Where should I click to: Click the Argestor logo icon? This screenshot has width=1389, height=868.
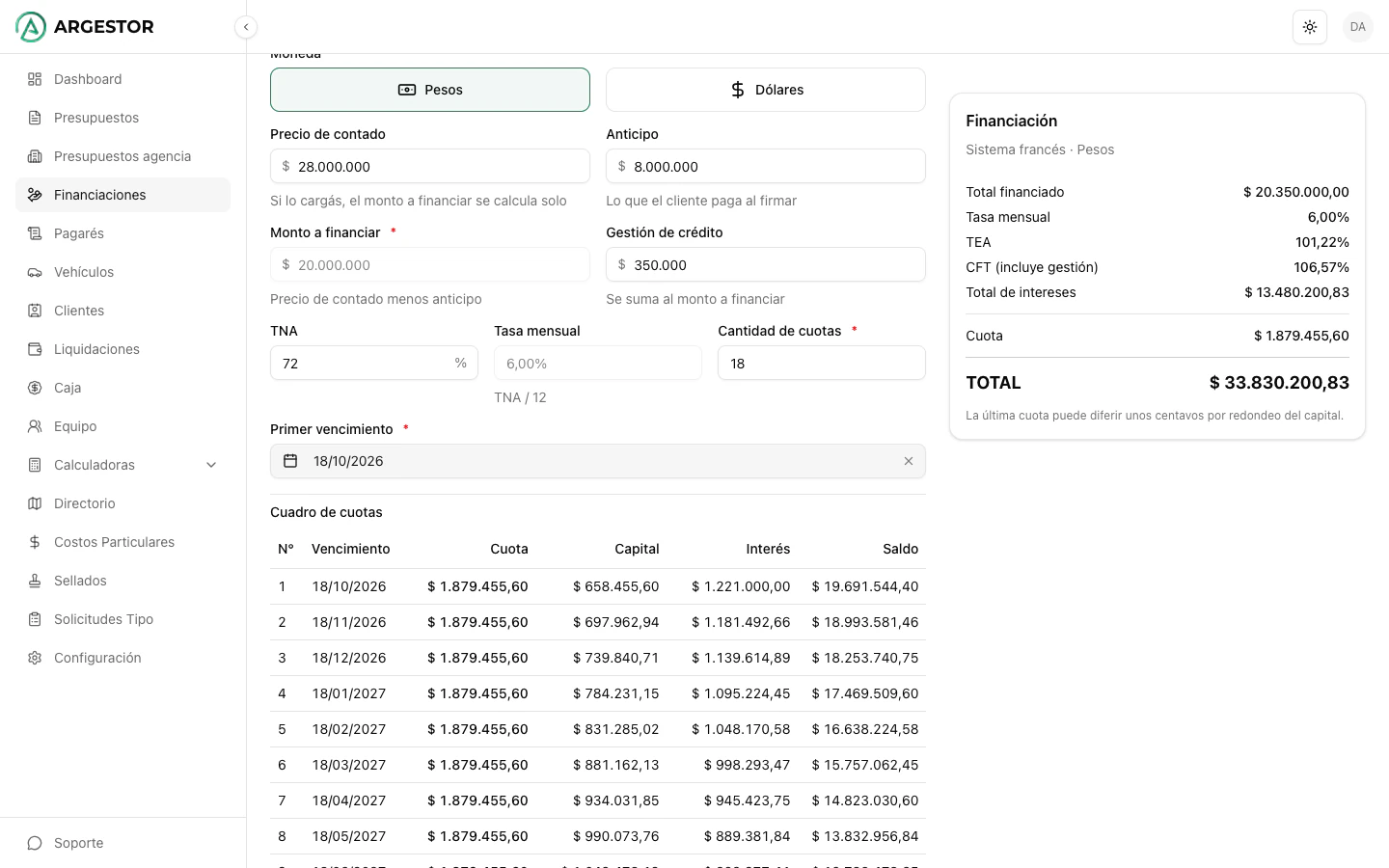(31, 27)
